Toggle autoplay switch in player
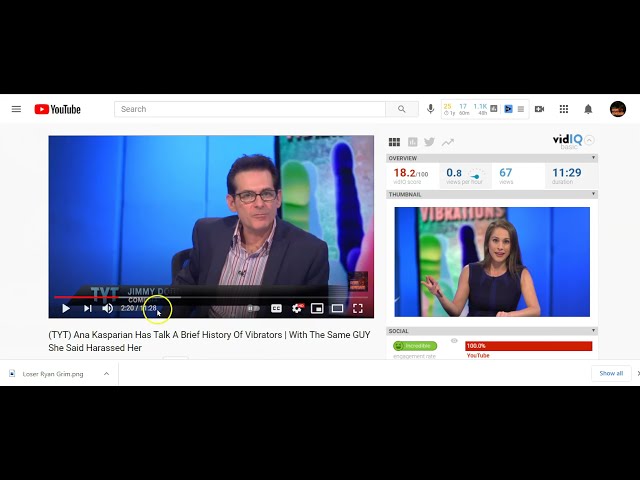The width and height of the screenshot is (640, 480). click(x=253, y=309)
